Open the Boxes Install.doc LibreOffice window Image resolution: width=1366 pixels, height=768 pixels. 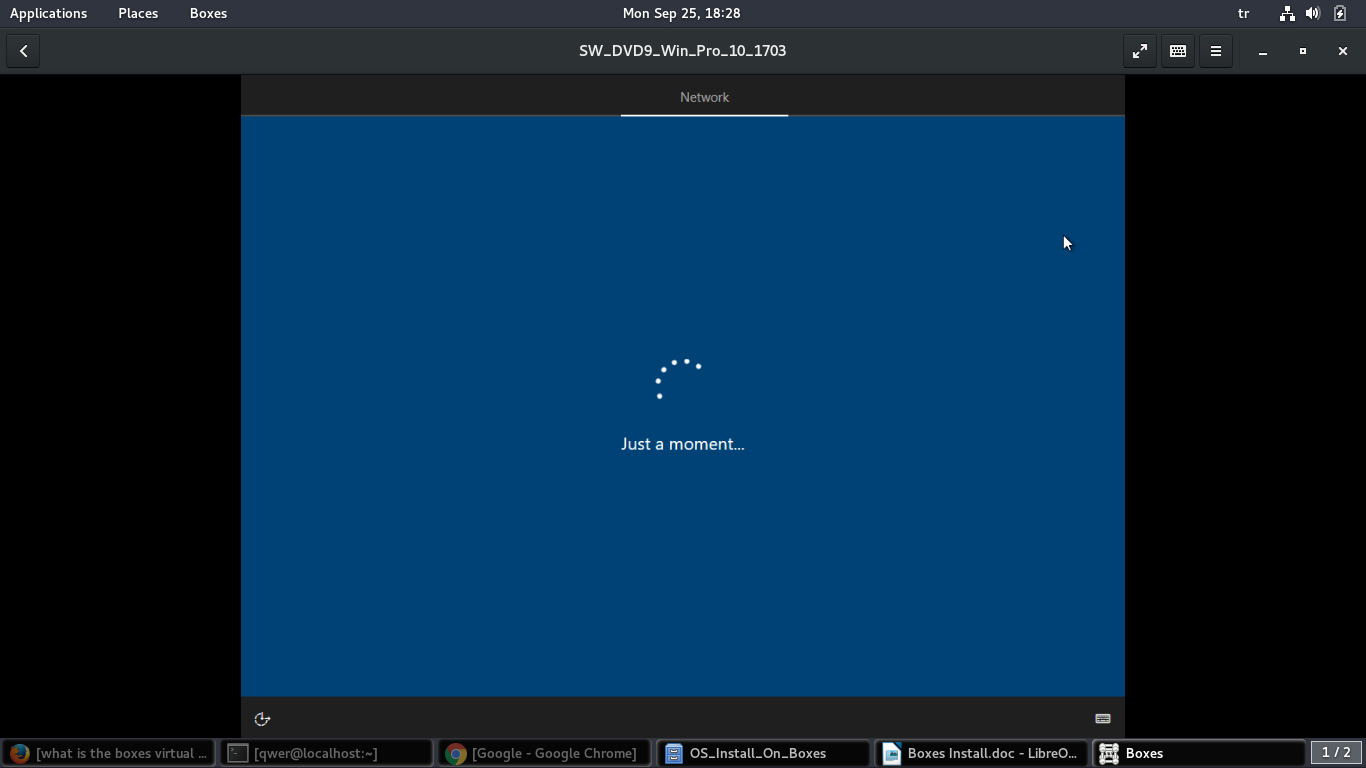click(981, 753)
